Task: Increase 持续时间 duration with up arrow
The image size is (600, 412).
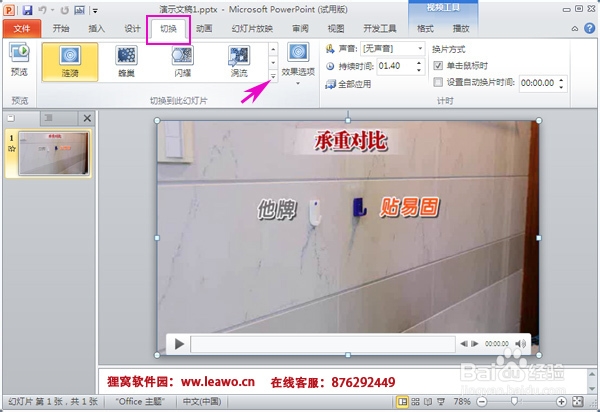Action: [x=419, y=63]
